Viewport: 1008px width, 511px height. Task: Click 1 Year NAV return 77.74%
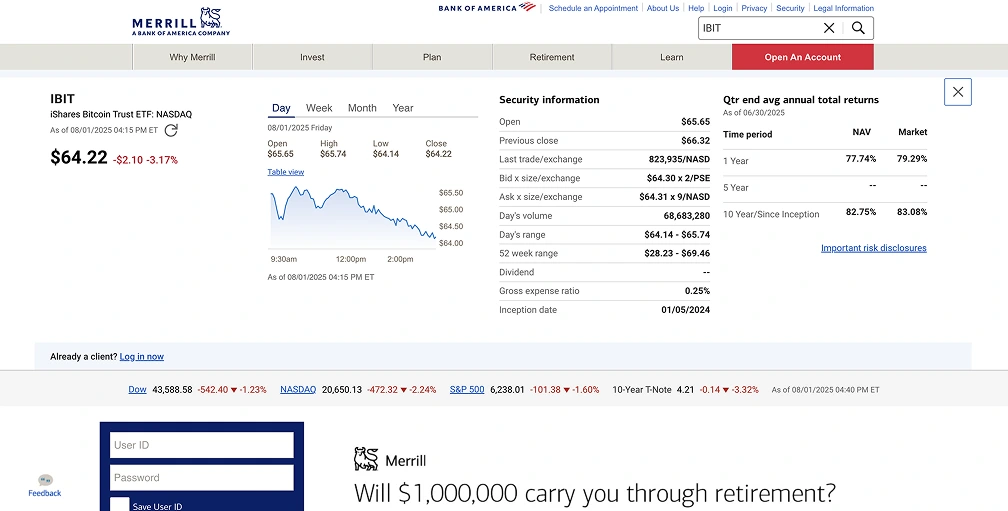(861, 159)
